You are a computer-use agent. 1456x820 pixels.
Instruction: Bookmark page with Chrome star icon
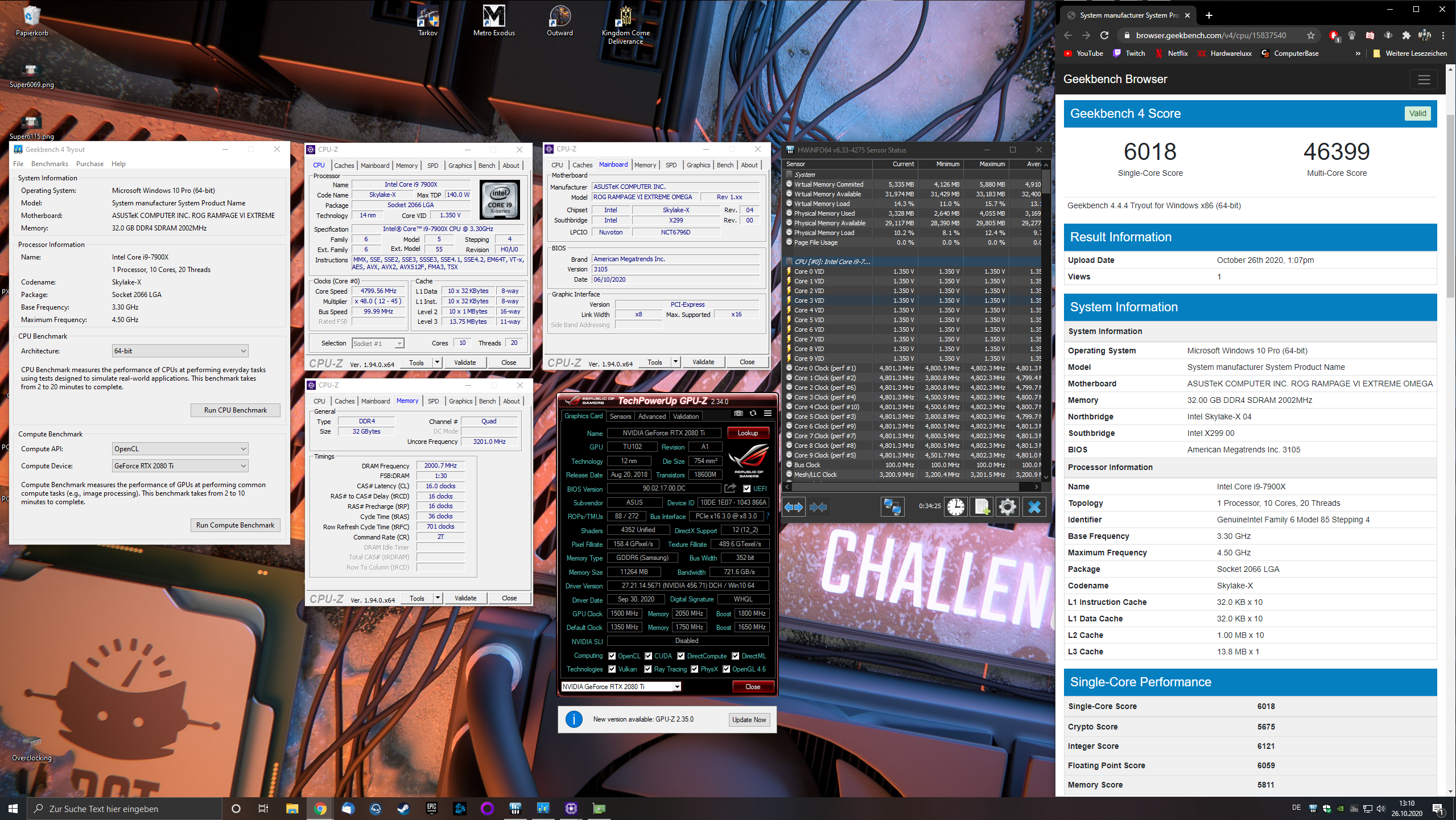(1310, 35)
